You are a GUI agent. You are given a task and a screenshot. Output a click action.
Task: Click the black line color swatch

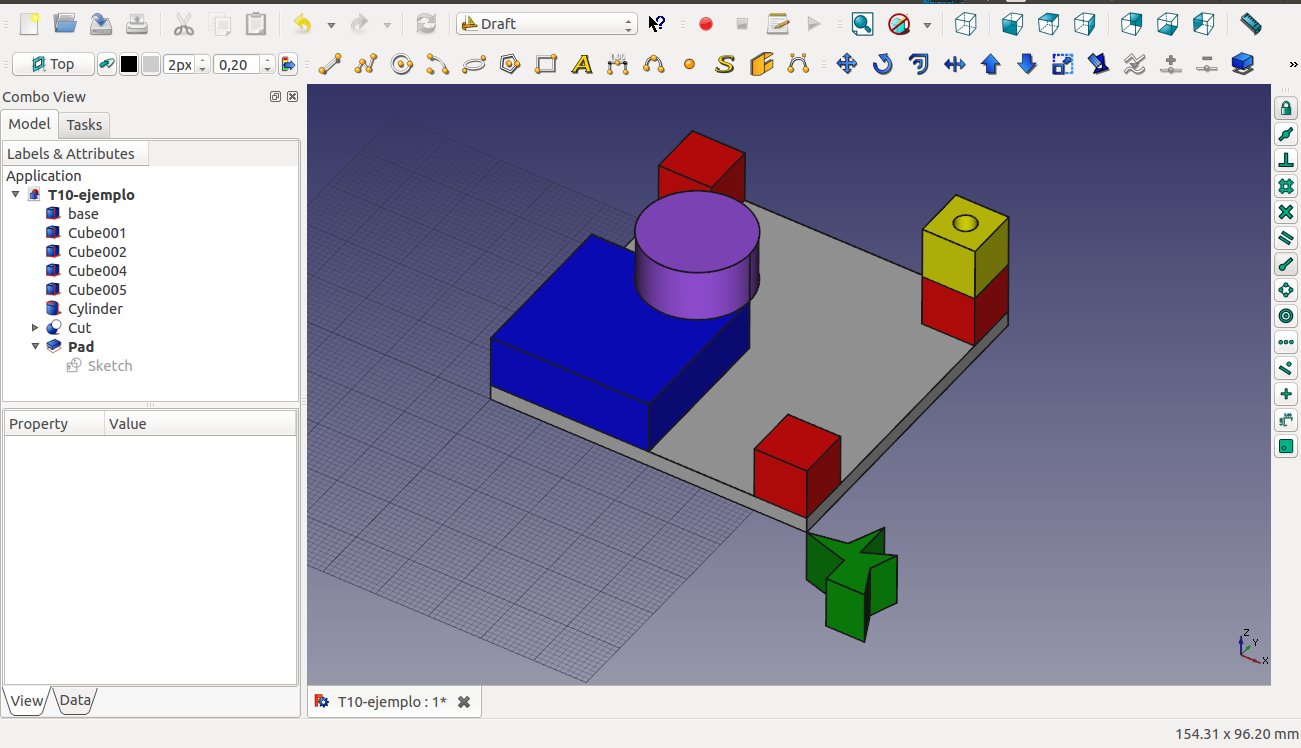click(129, 65)
